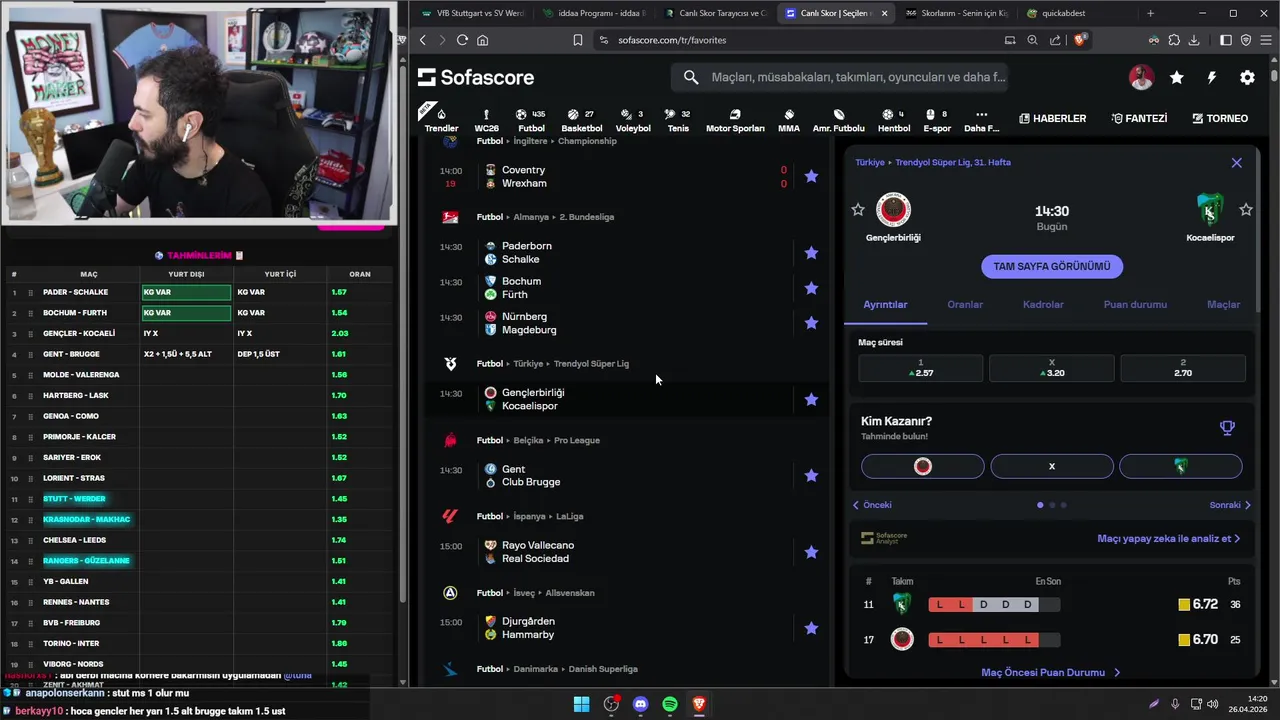Select the home win odds 2.57

point(920,368)
